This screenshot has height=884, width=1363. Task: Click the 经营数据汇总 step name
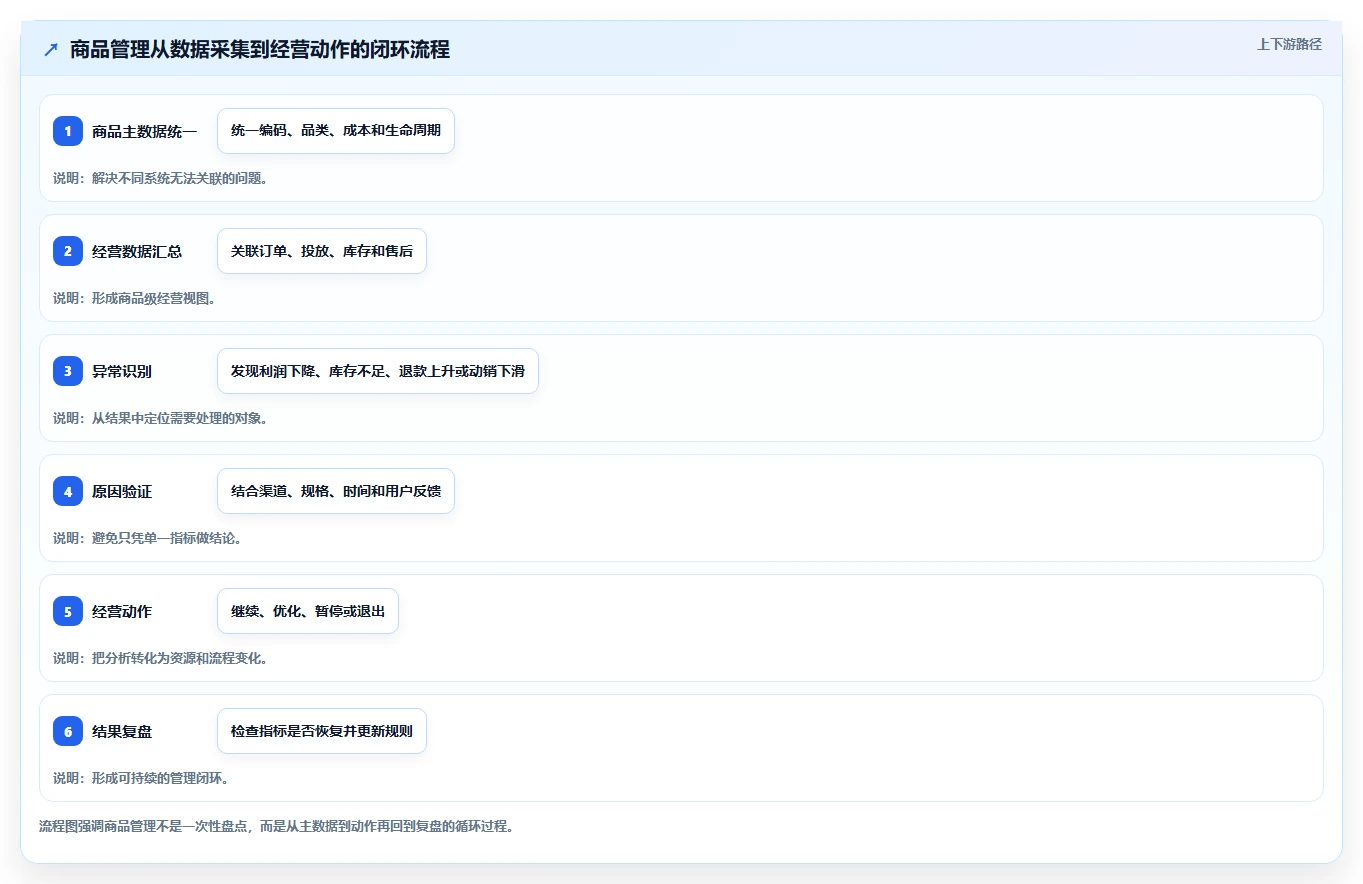(137, 251)
